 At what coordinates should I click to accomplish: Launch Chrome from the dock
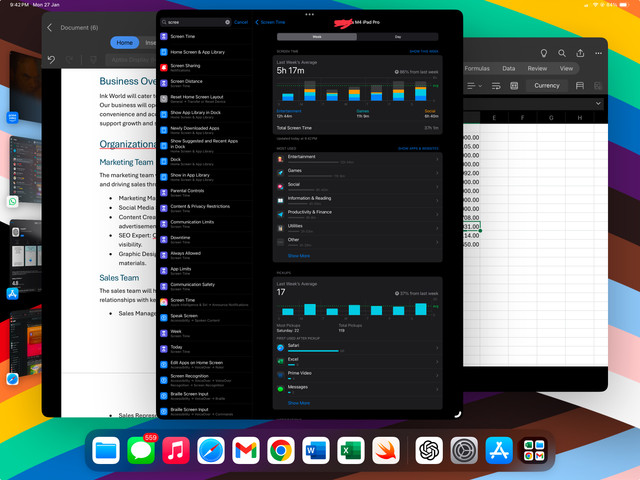click(281, 451)
